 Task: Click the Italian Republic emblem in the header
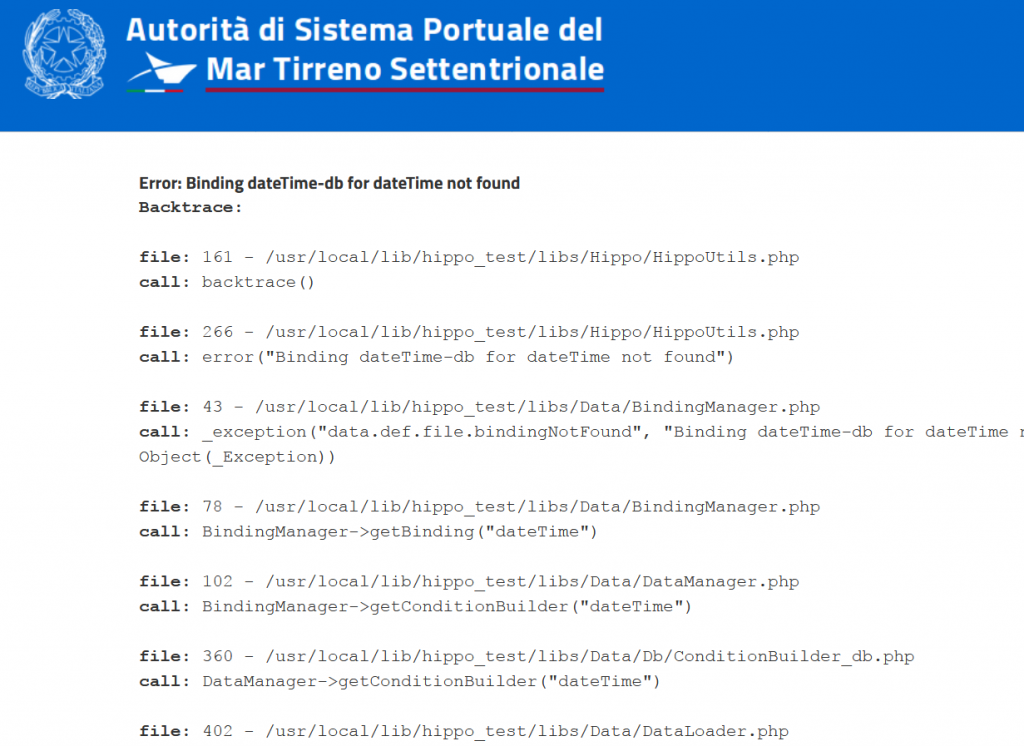tap(62, 54)
